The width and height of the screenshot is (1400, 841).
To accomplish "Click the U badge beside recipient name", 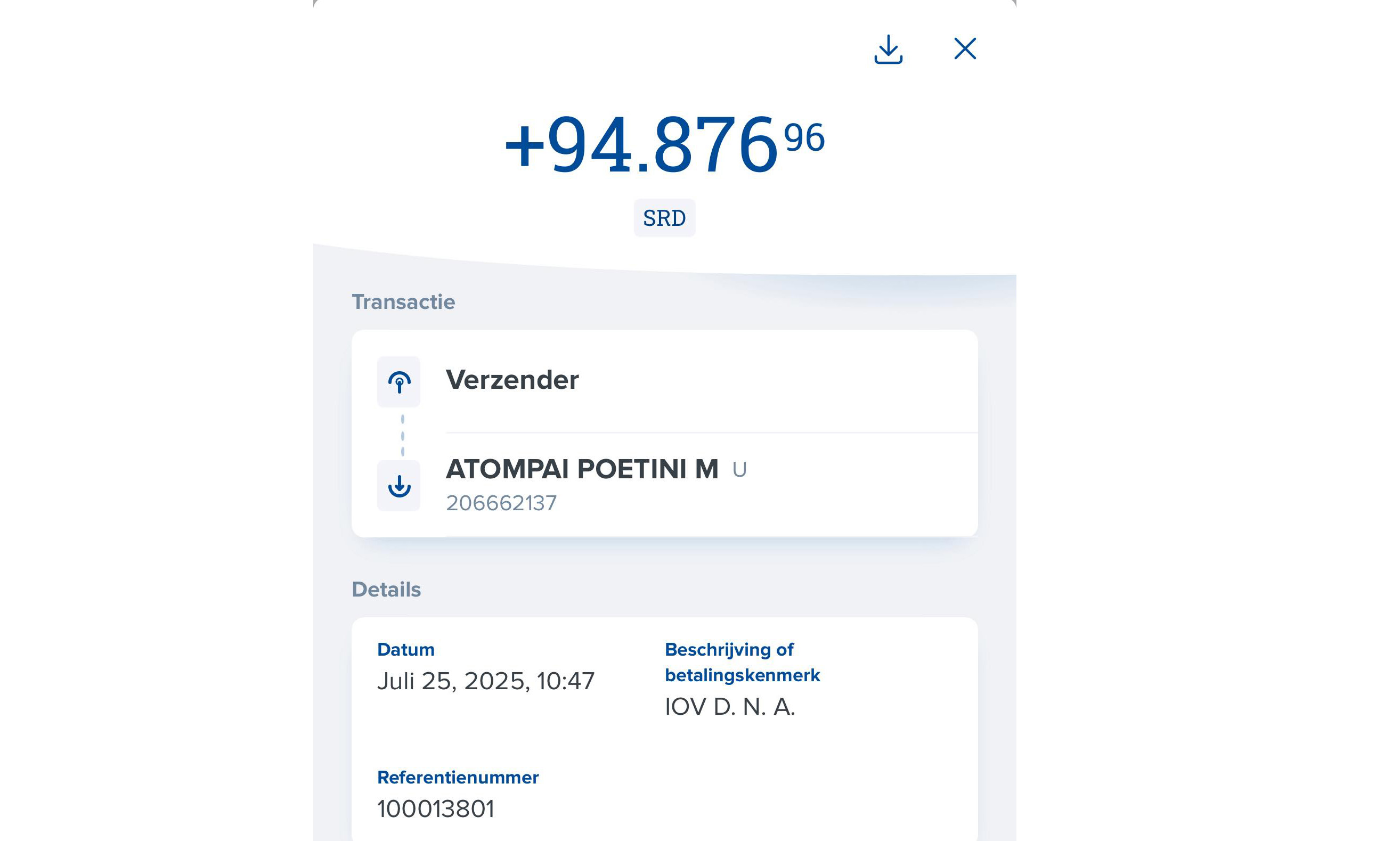I will click(x=739, y=470).
